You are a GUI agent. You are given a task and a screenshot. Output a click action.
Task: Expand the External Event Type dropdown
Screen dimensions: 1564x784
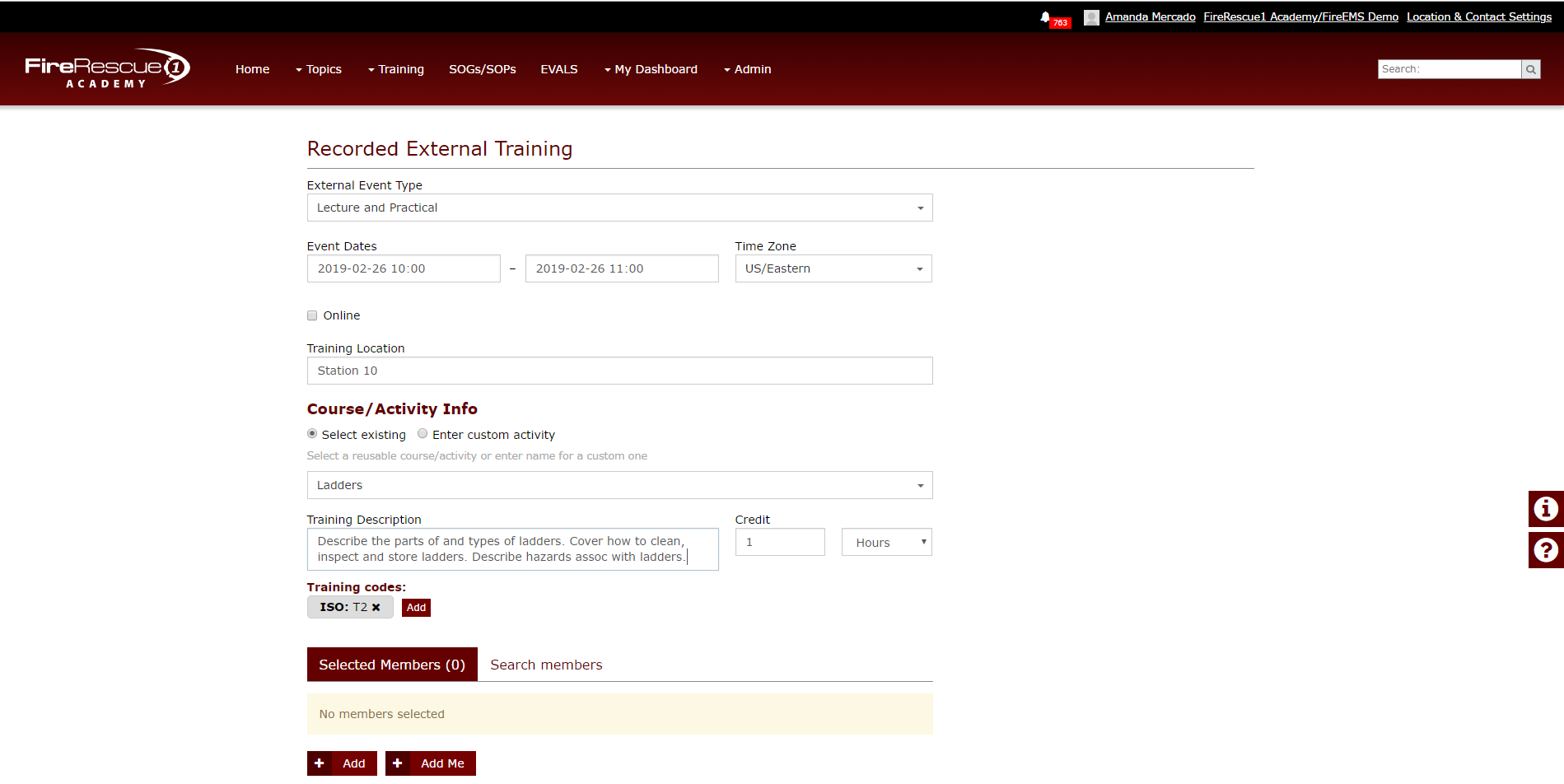pyautogui.click(x=619, y=208)
